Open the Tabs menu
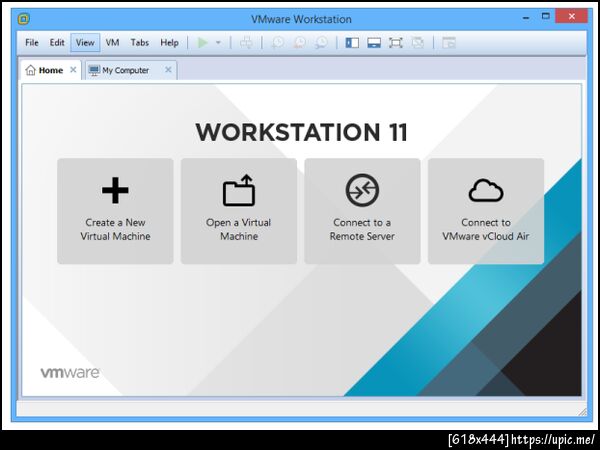The height and width of the screenshot is (450, 600). [140, 42]
